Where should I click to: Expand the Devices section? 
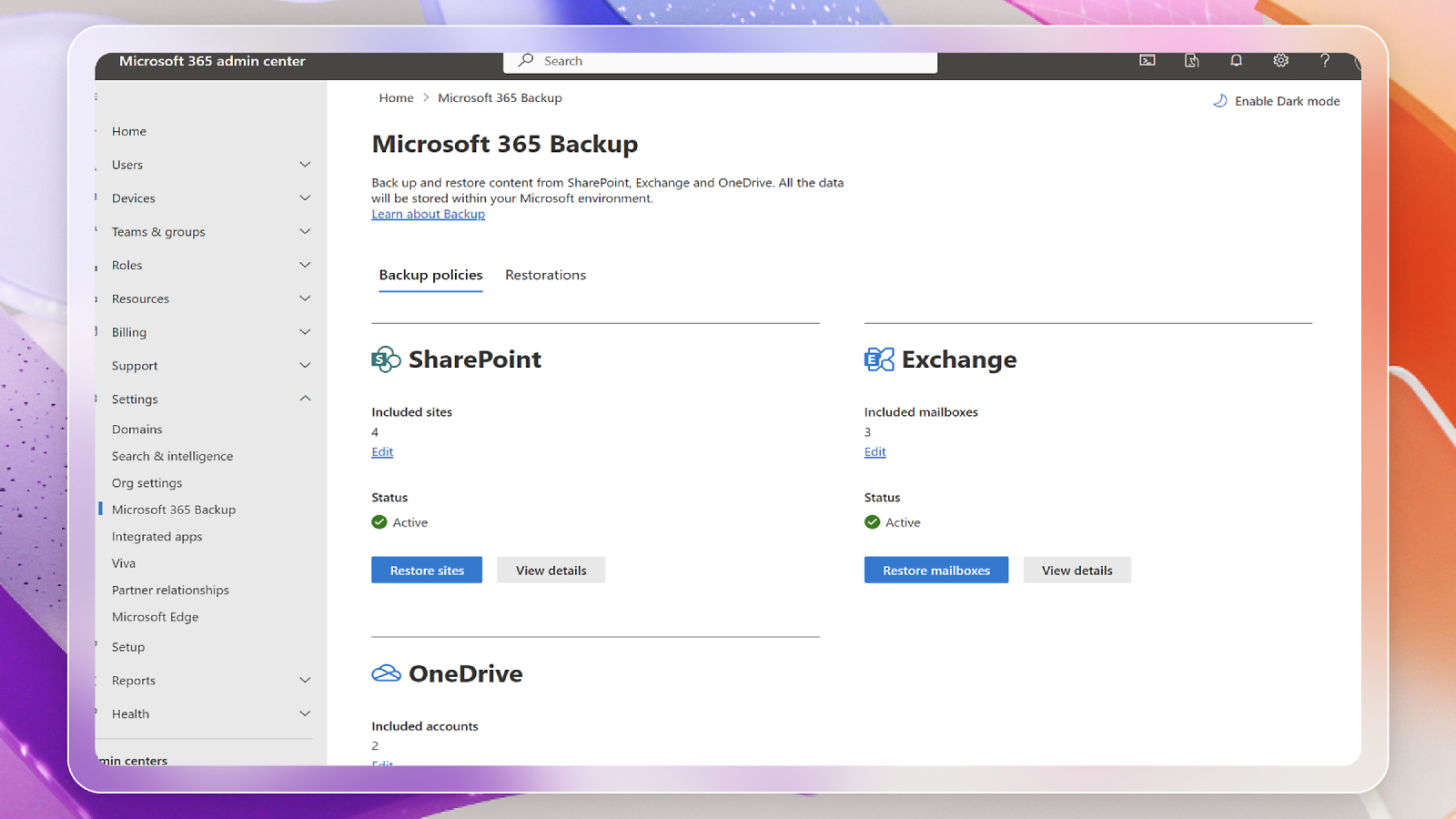[305, 198]
